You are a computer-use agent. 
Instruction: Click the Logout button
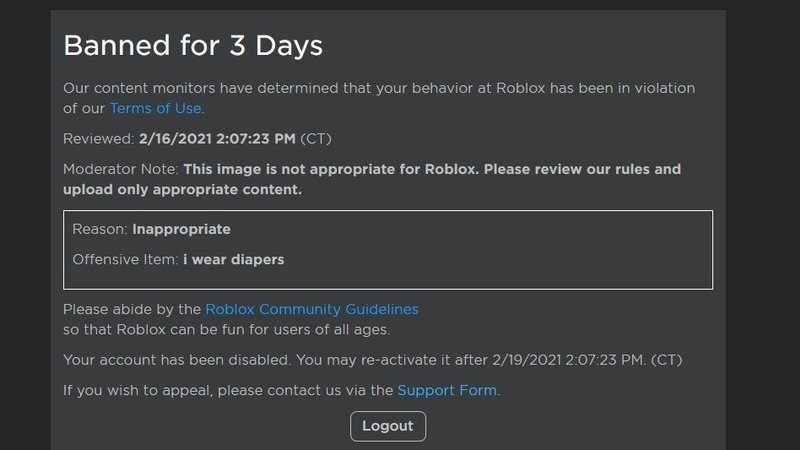click(x=388, y=426)
